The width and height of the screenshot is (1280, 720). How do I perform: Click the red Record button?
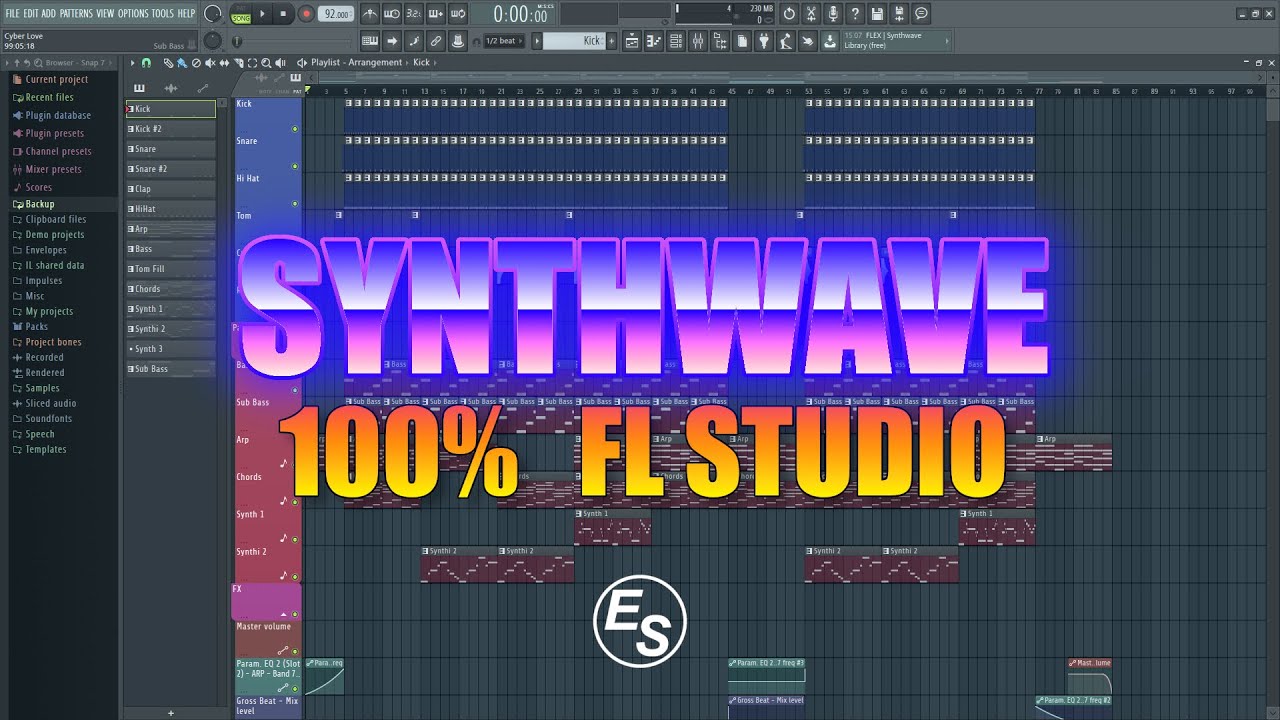(x=306, y=14)
